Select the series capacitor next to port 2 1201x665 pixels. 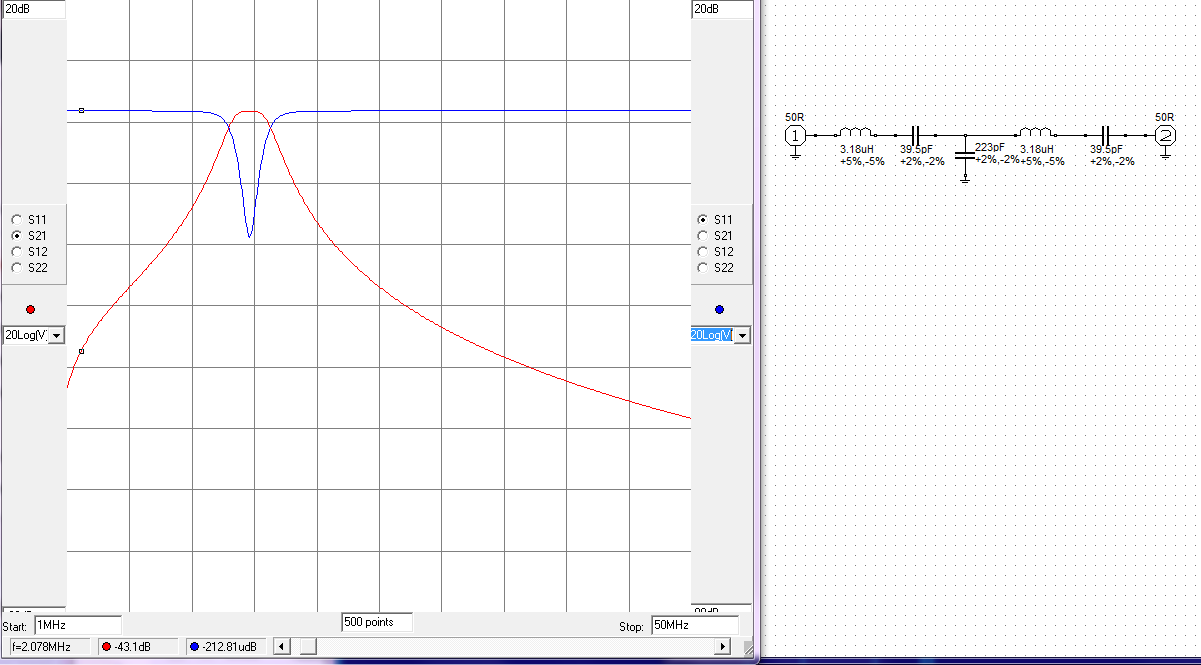click(1106, 134)
